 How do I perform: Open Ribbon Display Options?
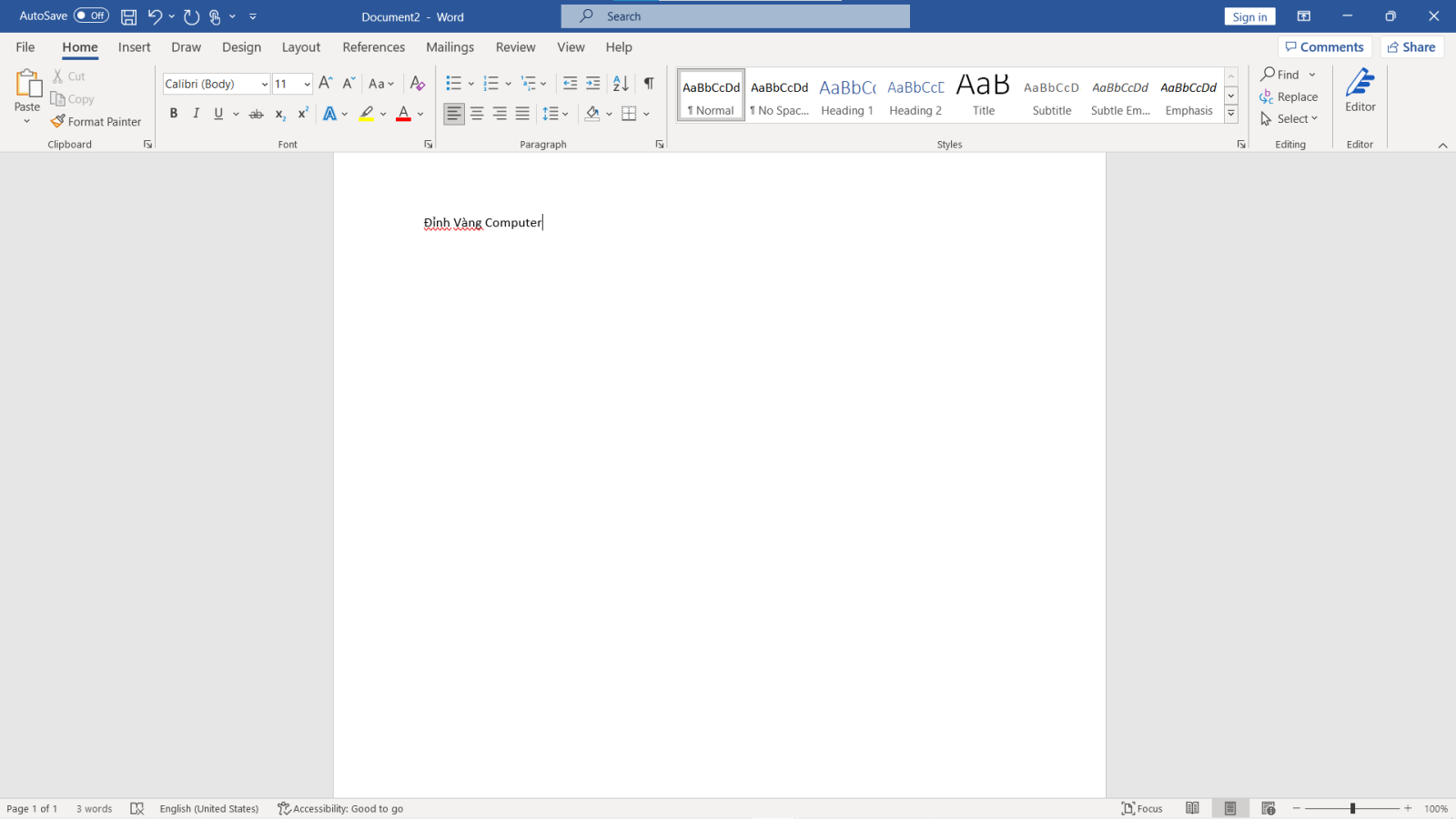(x=1304, y=16)
